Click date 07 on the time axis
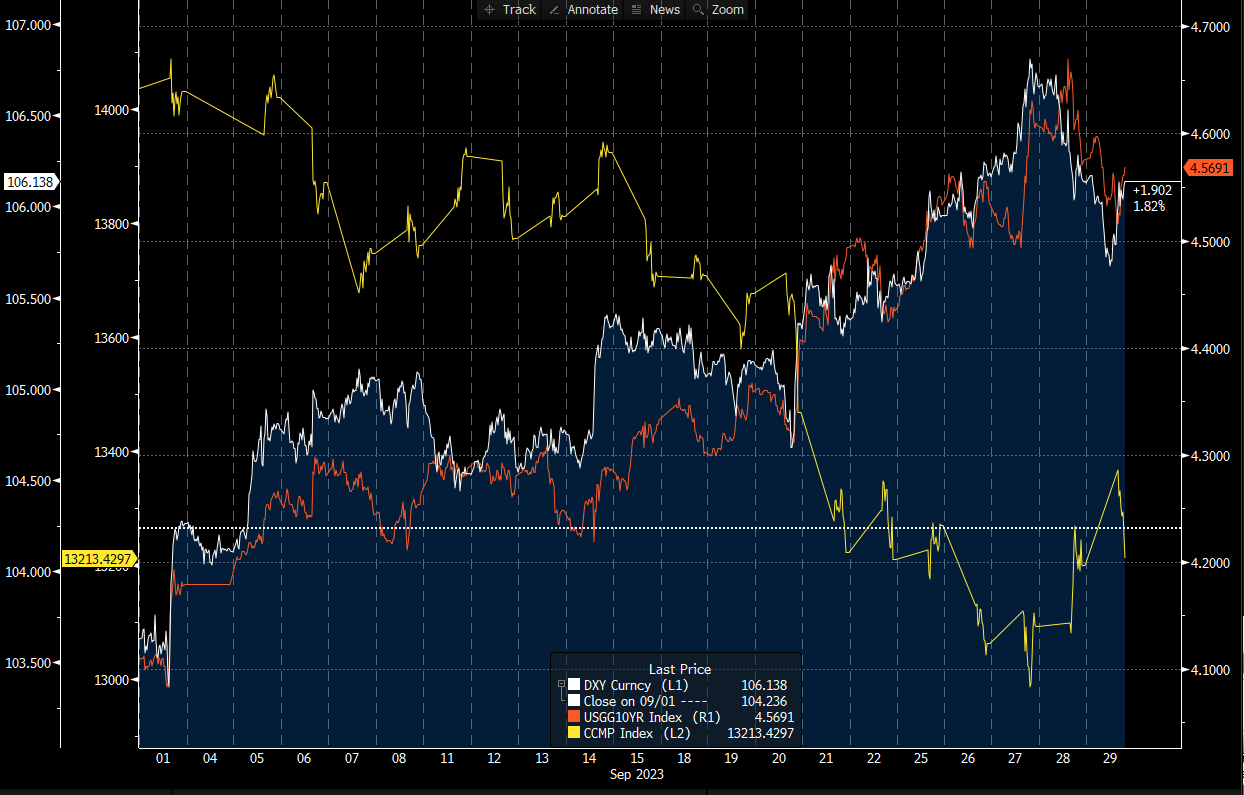The image size is (1244, 795). pos(352,759)
